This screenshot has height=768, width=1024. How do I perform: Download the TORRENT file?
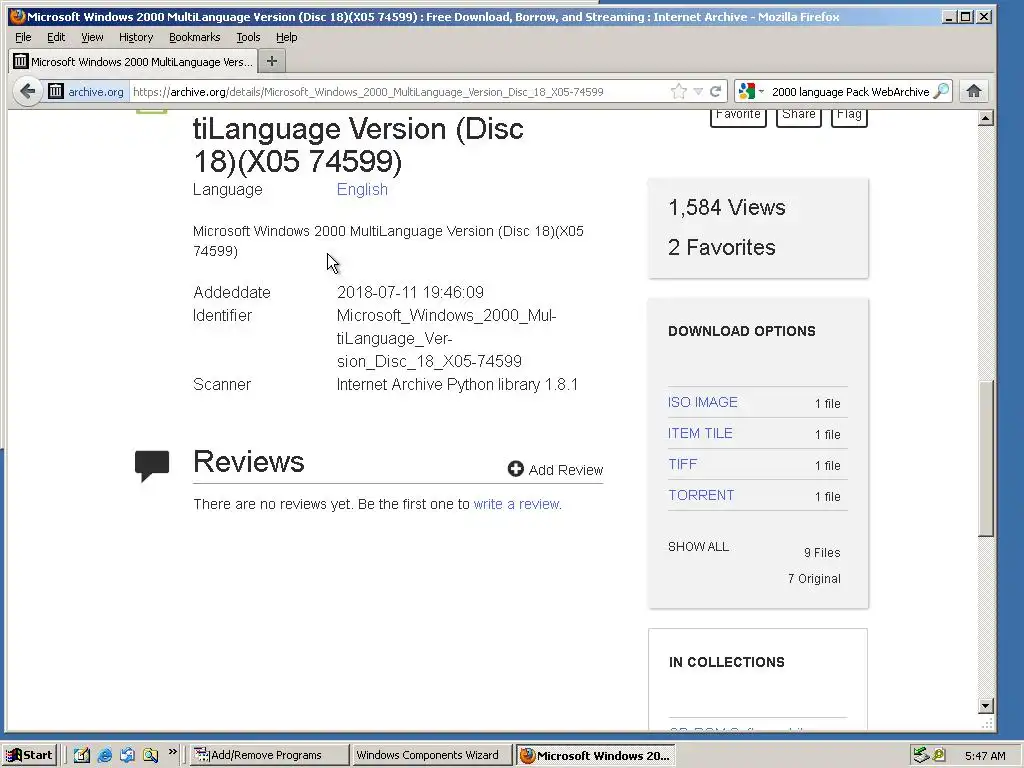tap(701, 495)
